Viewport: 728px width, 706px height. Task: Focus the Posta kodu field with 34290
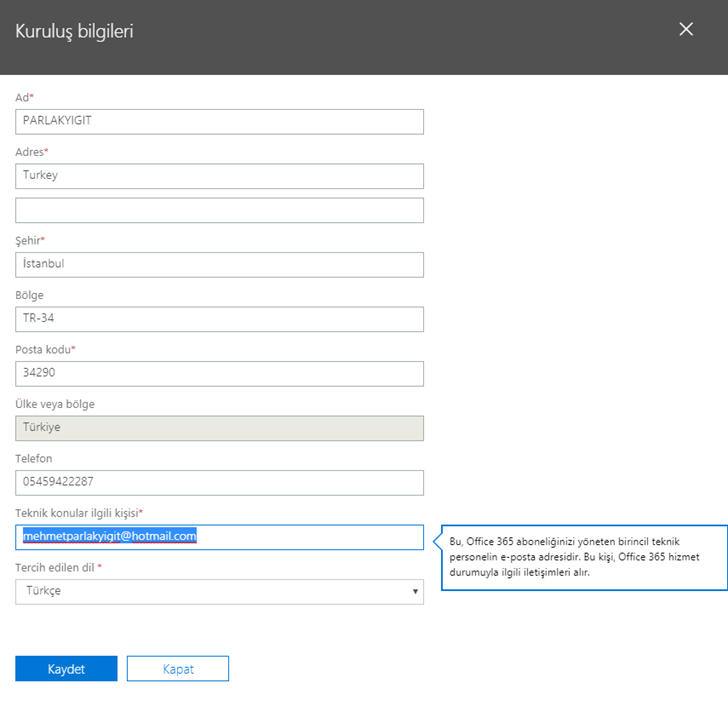tap(219, 374)
